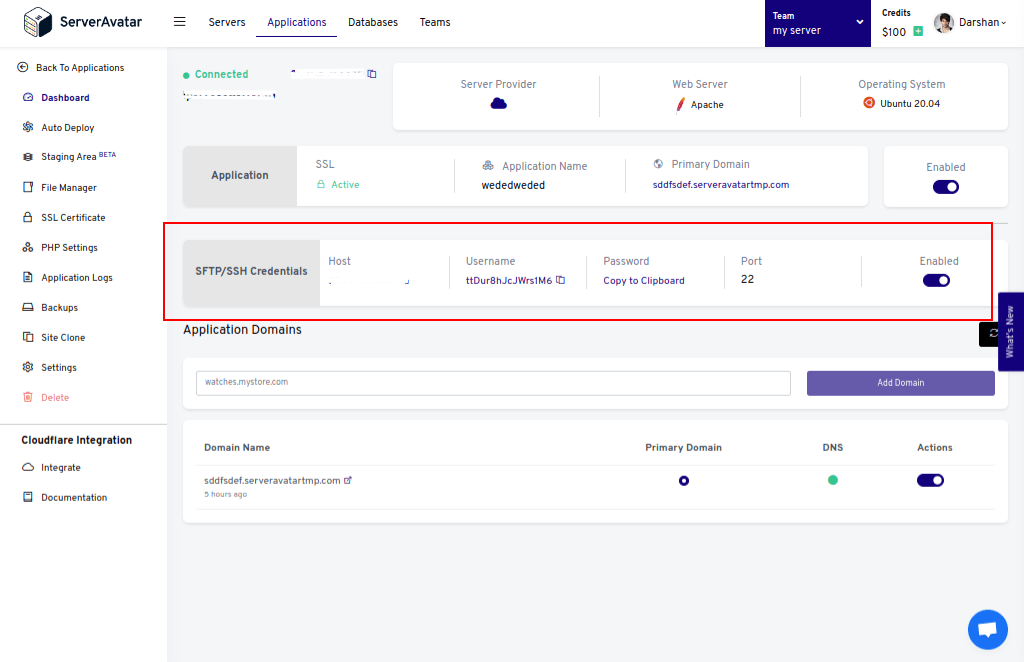Open Backups in the sidebar
1024x662 pixels.
pyautogui.click(x=59, y=307)
